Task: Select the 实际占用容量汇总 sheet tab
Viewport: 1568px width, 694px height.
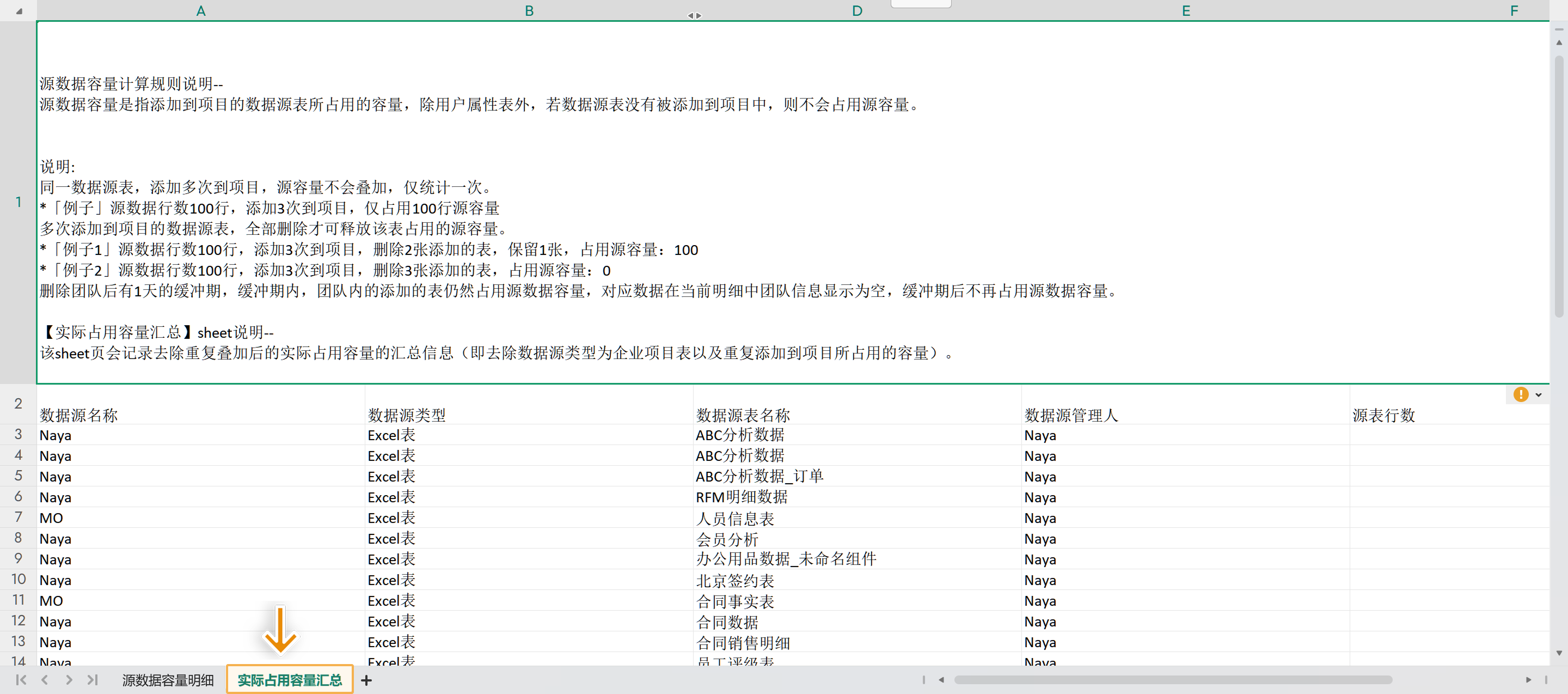Action: 289,680
